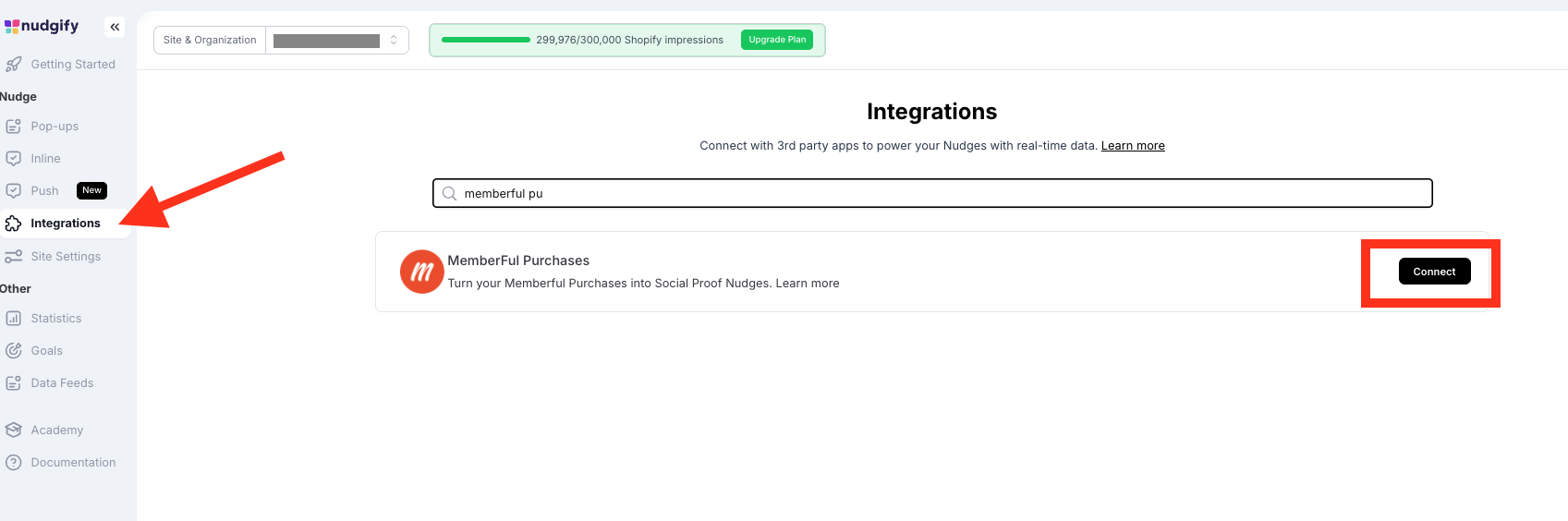The width and height of the screenshot is (1568, 521).
Task: Click the Shopify impressions progress bar
Action: (x=486, y=40)
